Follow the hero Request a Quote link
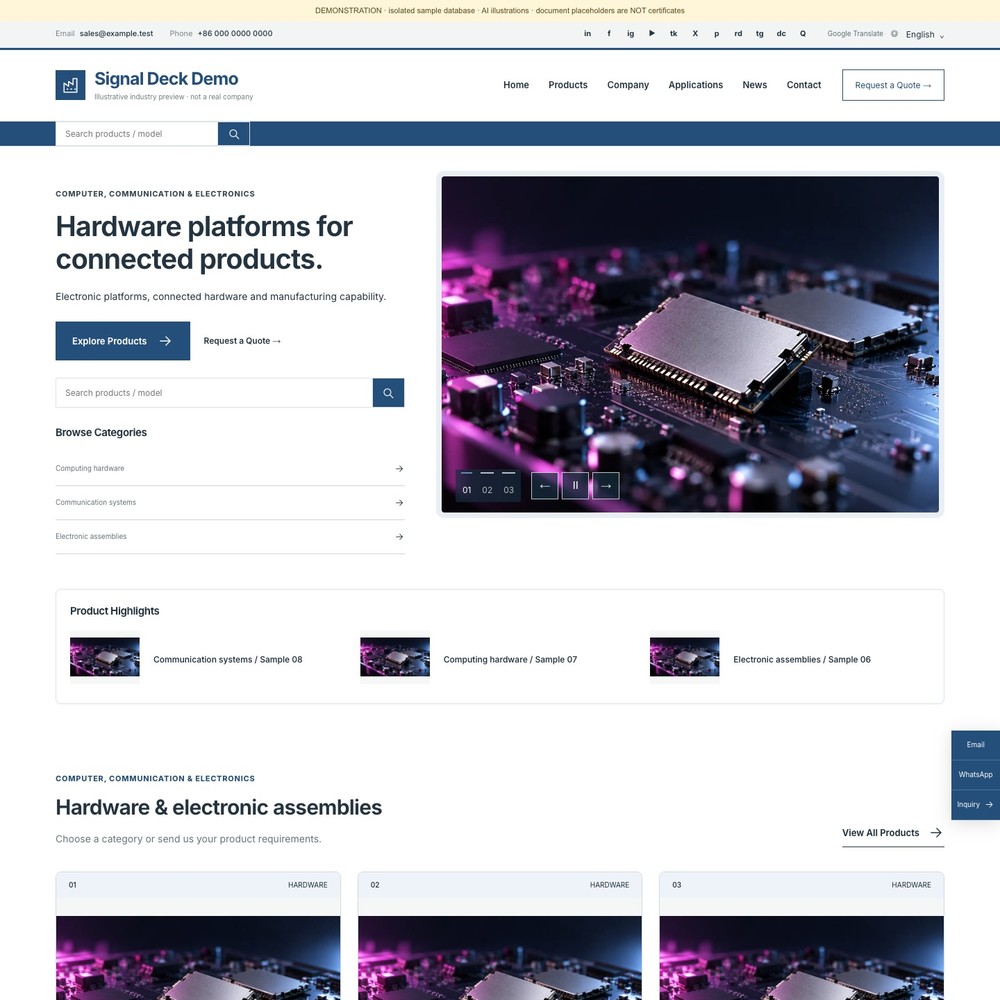Viewport: 1000px width, 1000px height. click(242, 341)
